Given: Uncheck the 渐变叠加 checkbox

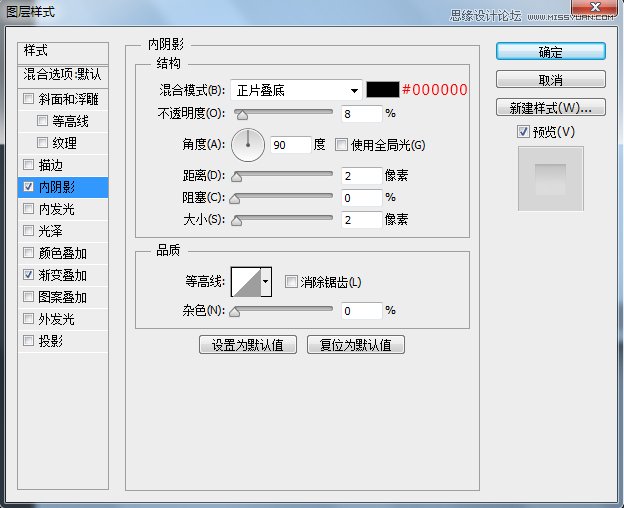Looking at the screenshot, I should pos(28,274).
